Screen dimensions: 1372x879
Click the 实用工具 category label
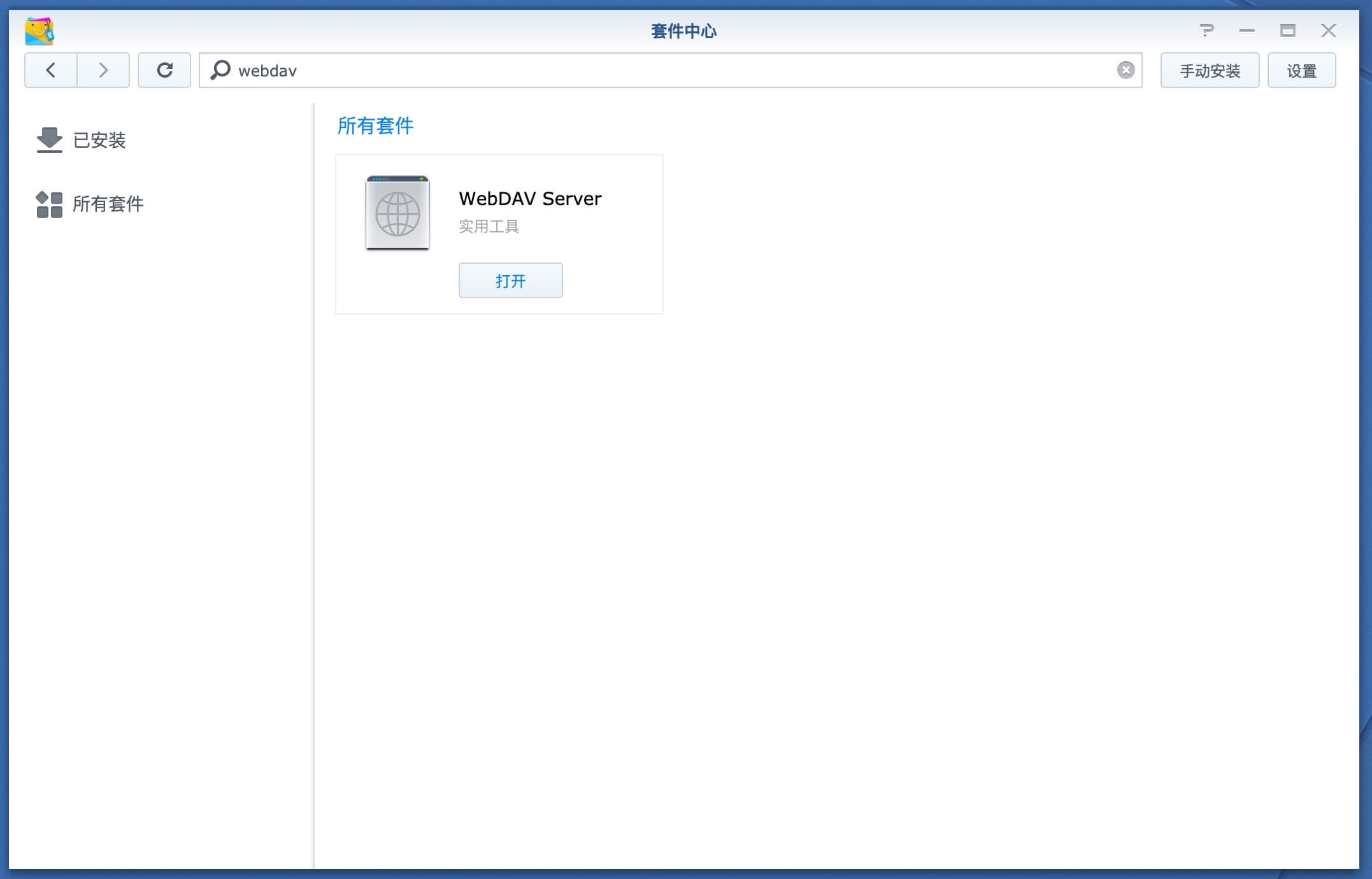(489, 227)
